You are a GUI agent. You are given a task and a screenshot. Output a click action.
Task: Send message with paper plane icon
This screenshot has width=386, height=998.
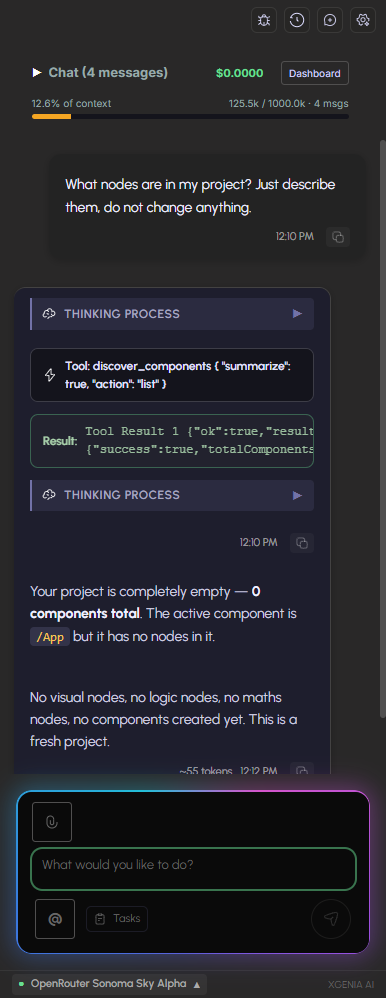pyautogui.click(x=331, y=918)
